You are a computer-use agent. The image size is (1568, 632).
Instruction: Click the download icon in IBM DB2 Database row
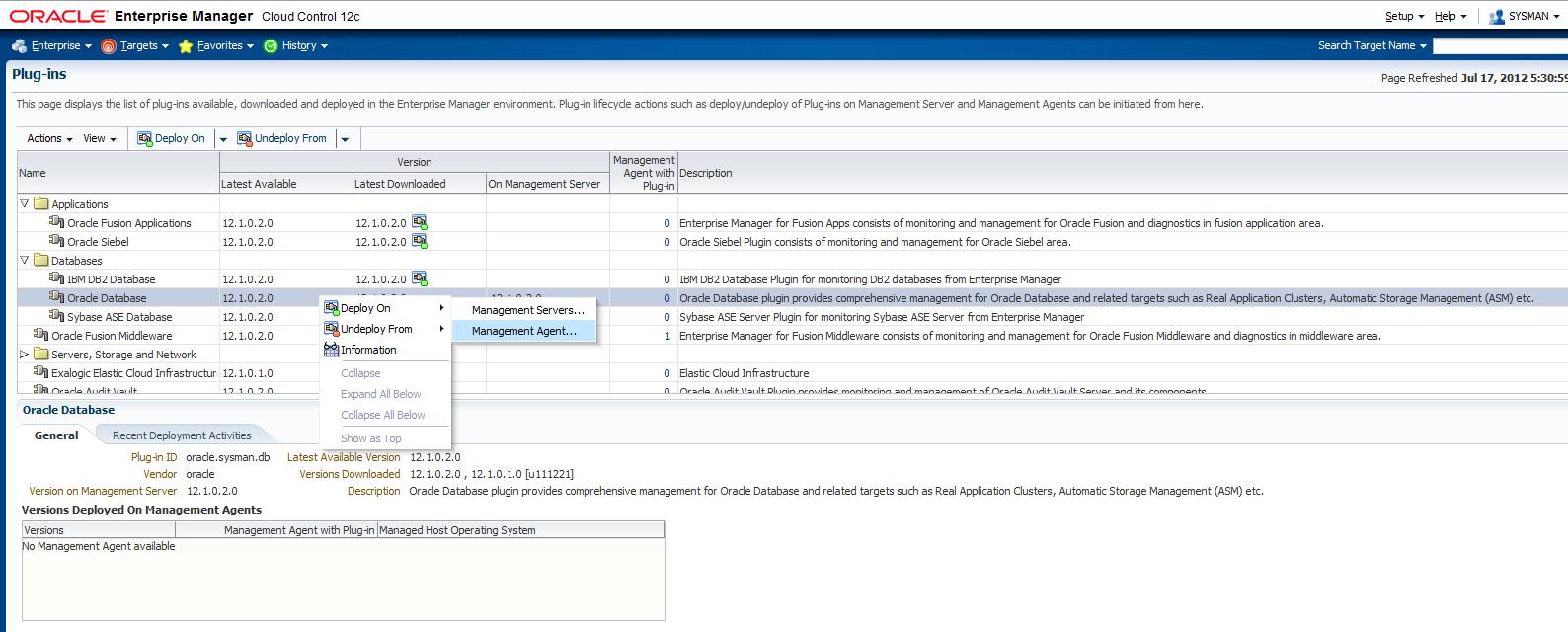(420, 278)
